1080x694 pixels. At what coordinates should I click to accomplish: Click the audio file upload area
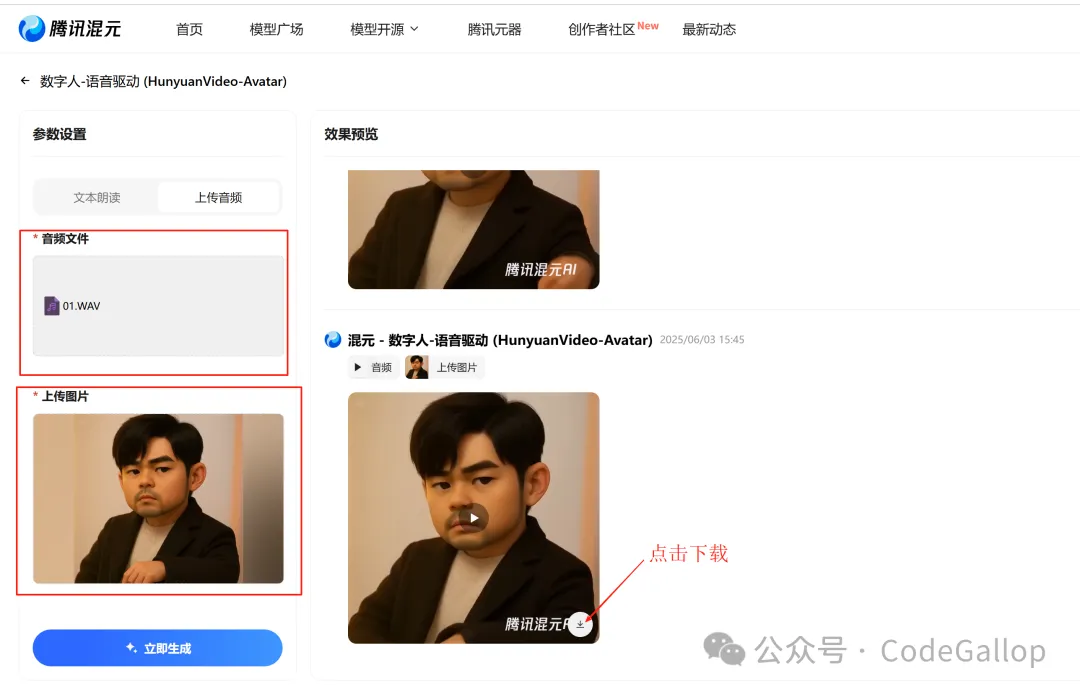pyautogui.click(x=158, y=306)
